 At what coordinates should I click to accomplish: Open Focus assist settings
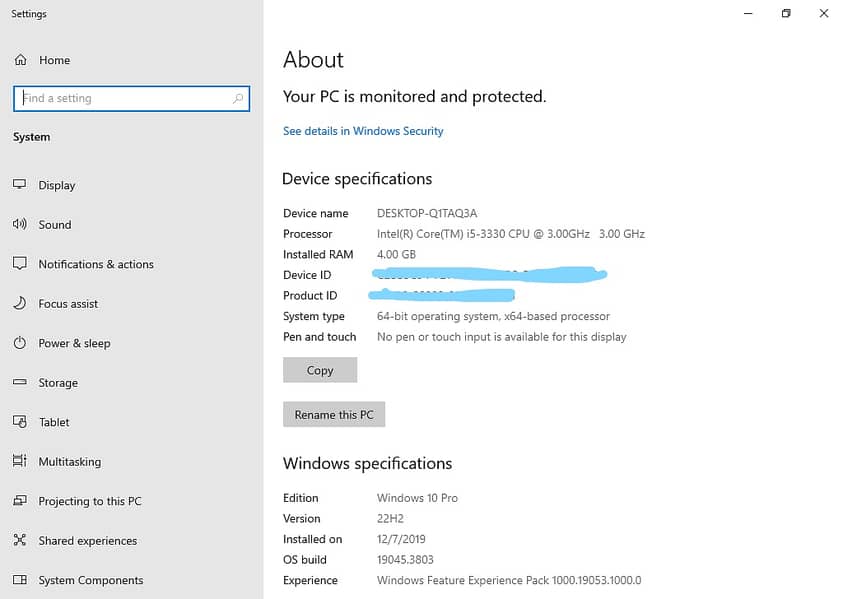pyautogui.click(x=68, y=304)
